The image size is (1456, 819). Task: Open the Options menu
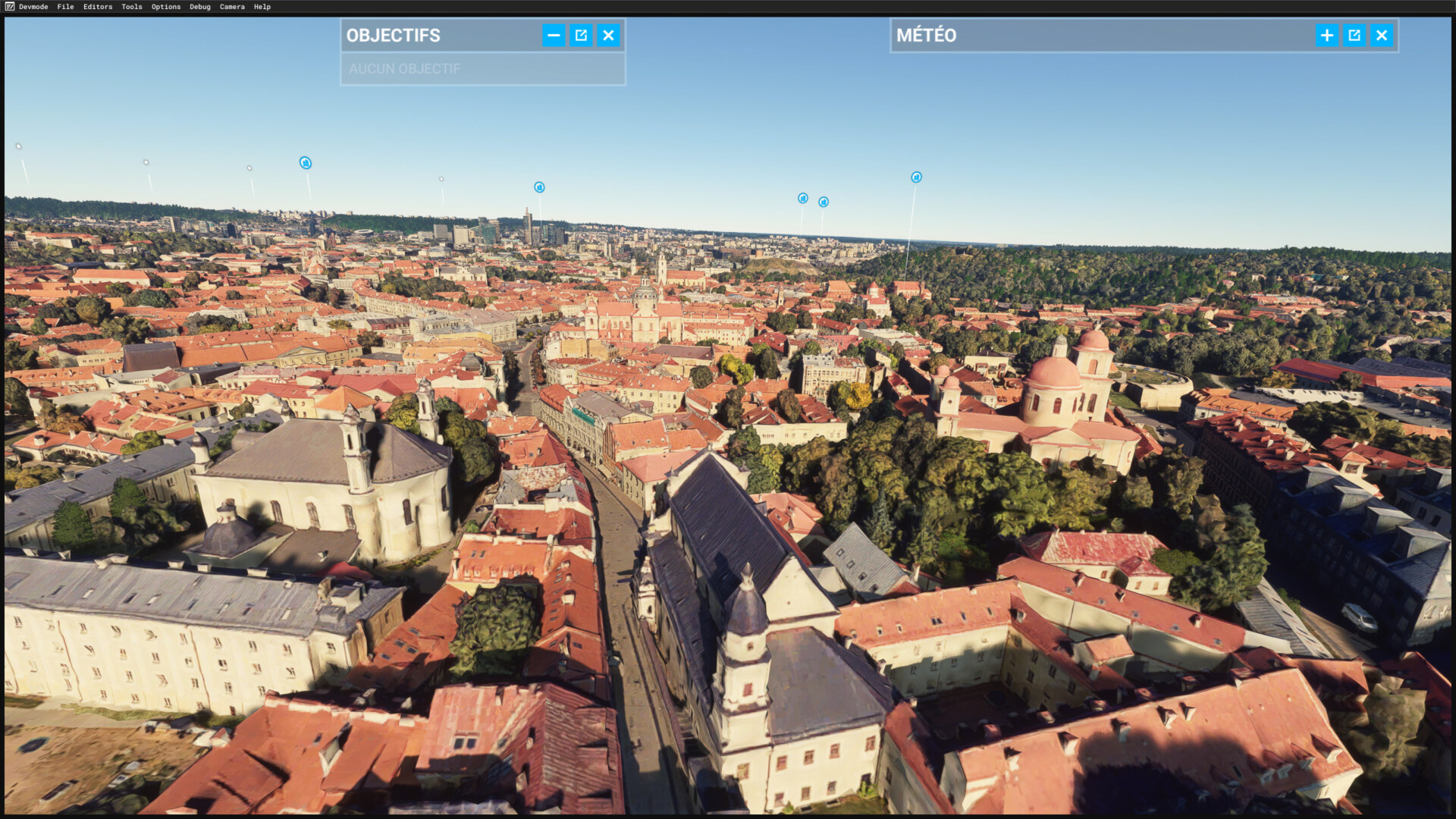[165, 7]
